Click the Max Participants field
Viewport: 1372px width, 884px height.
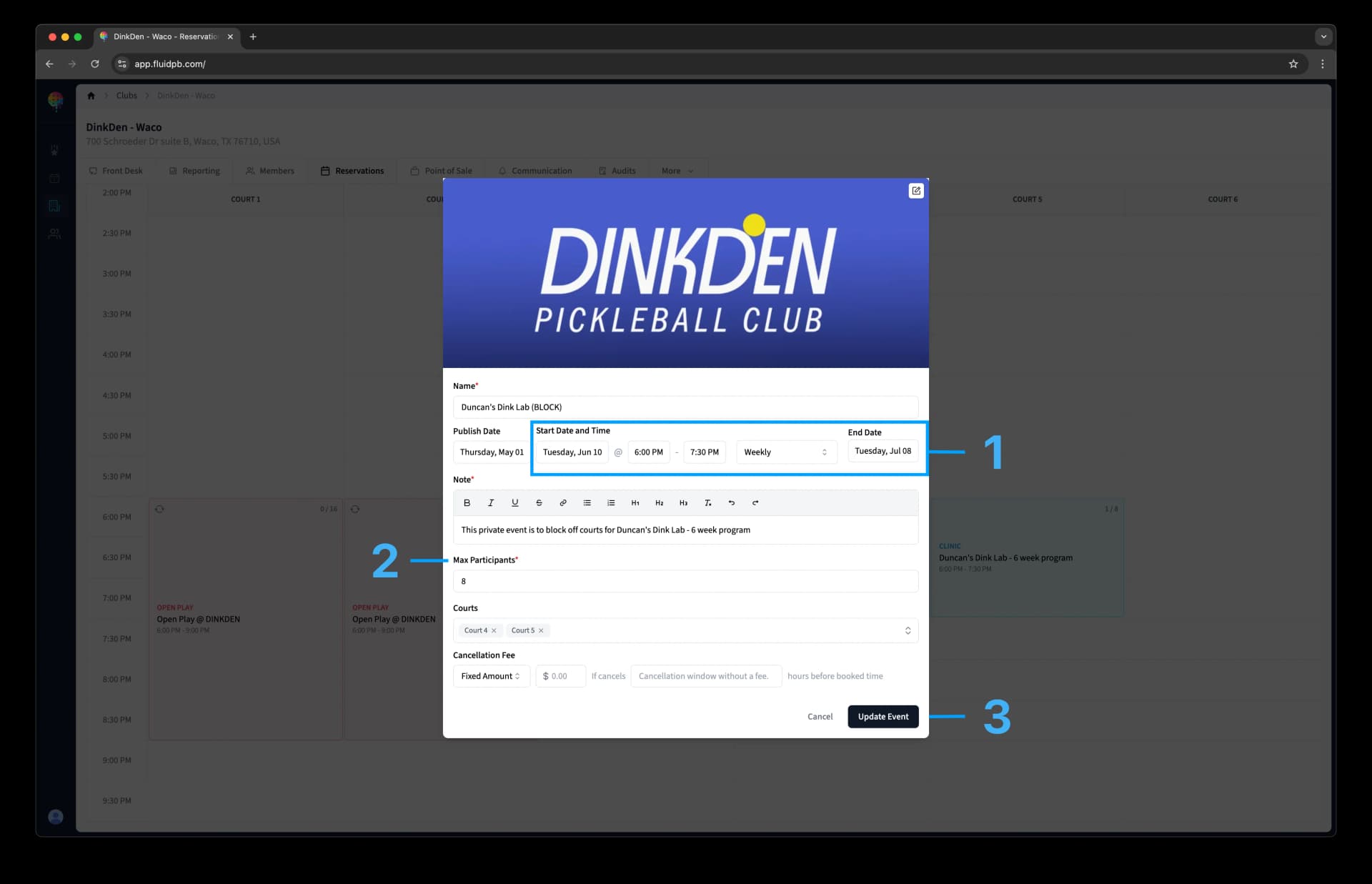[685, 581]
